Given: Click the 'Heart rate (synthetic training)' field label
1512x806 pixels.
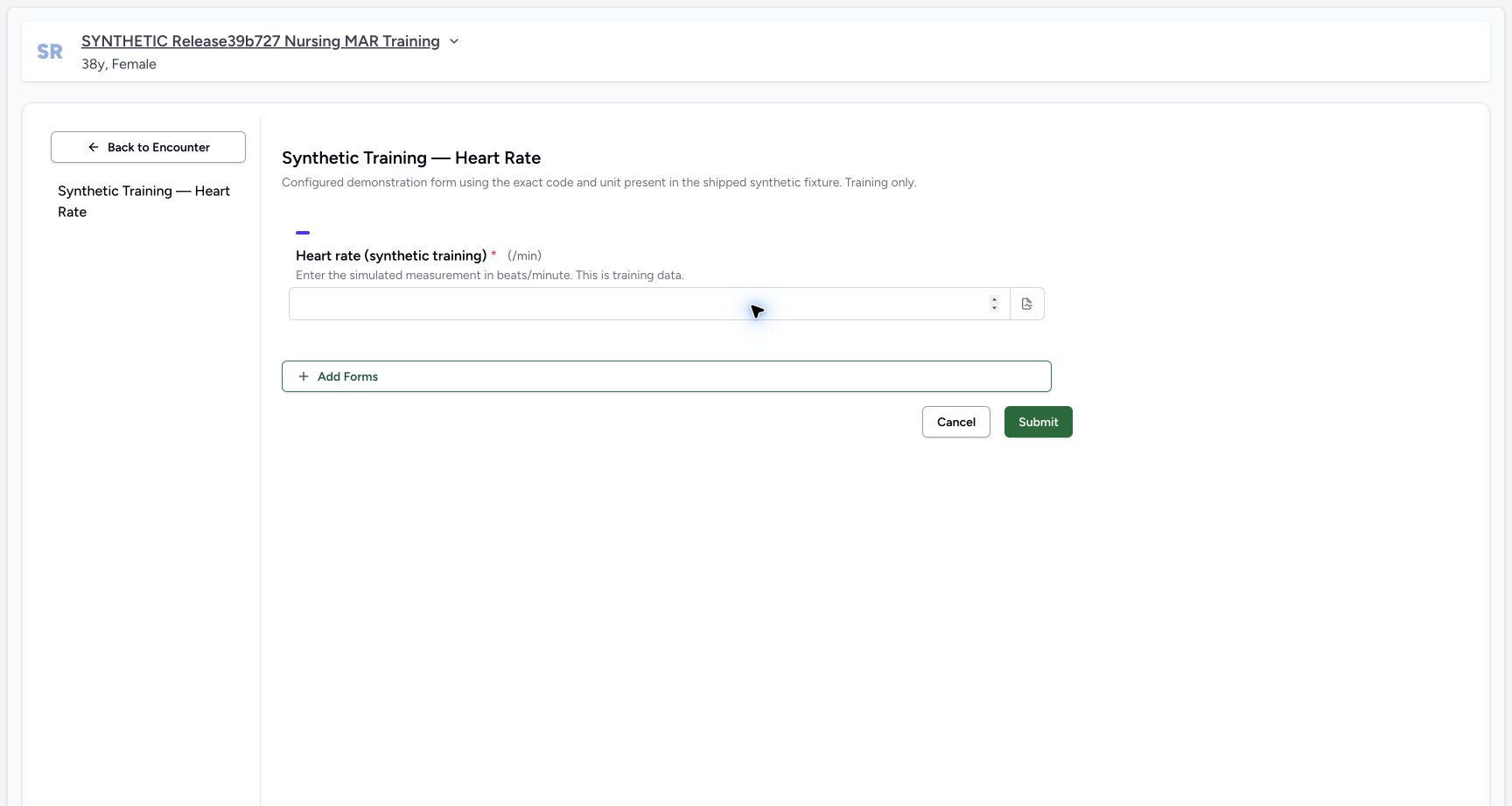Looking at the screenshot, I should click(391, 256).
